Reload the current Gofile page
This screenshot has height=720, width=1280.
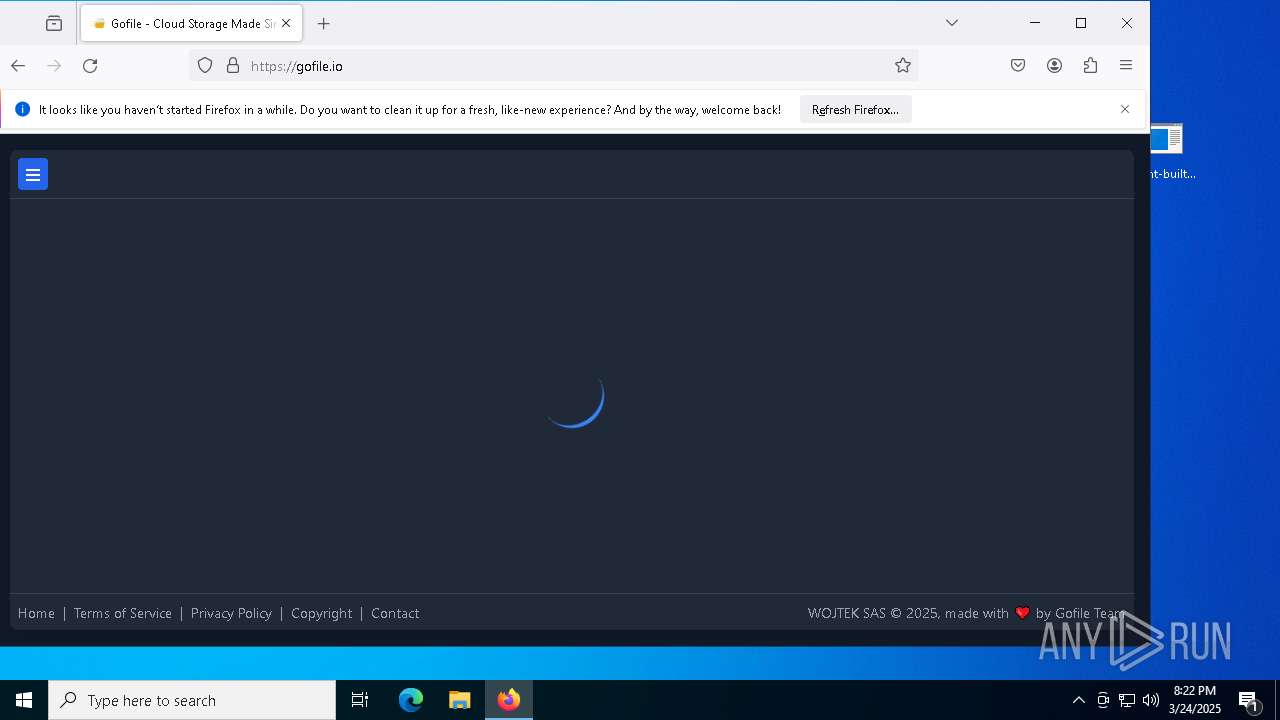[90, 66]
